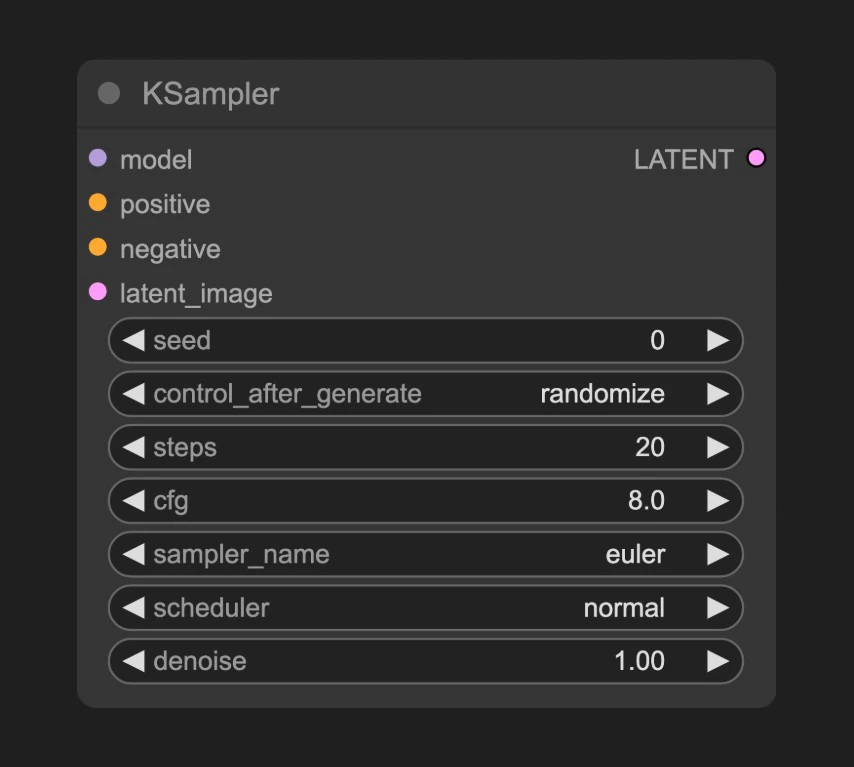Increase steps using its right arrow

point(719,447)
